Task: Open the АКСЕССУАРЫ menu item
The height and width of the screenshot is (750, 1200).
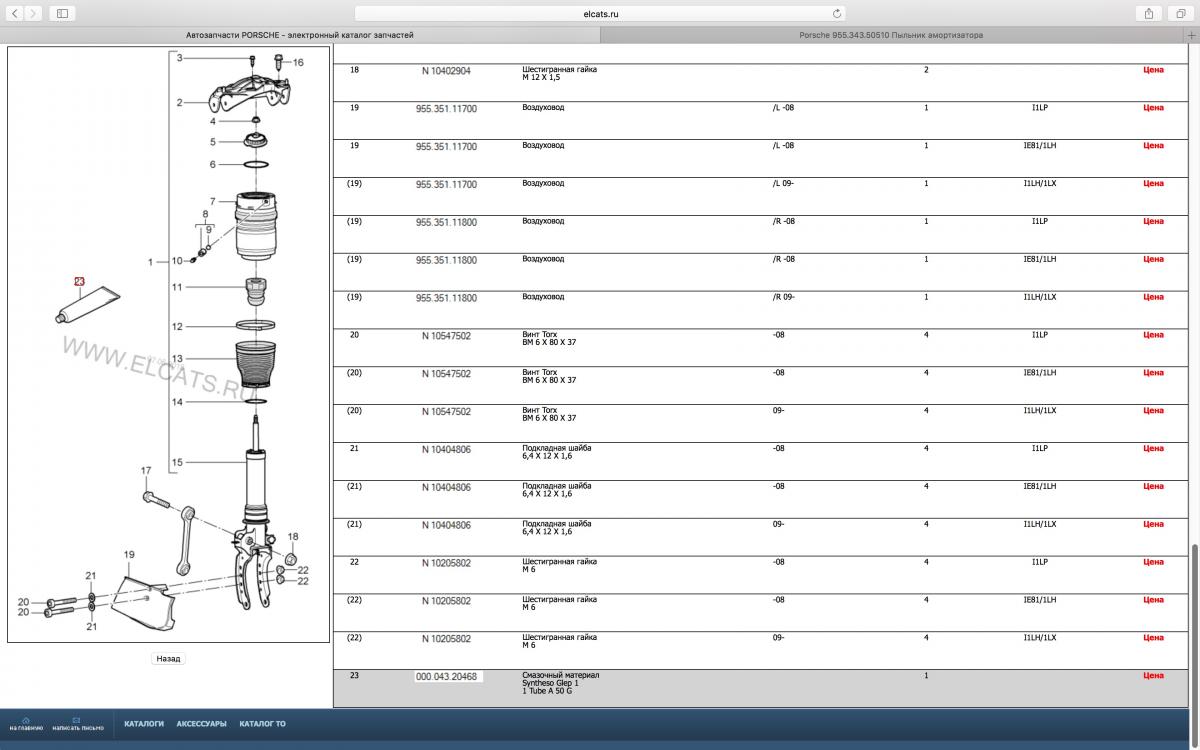Action: coord(201,723)
